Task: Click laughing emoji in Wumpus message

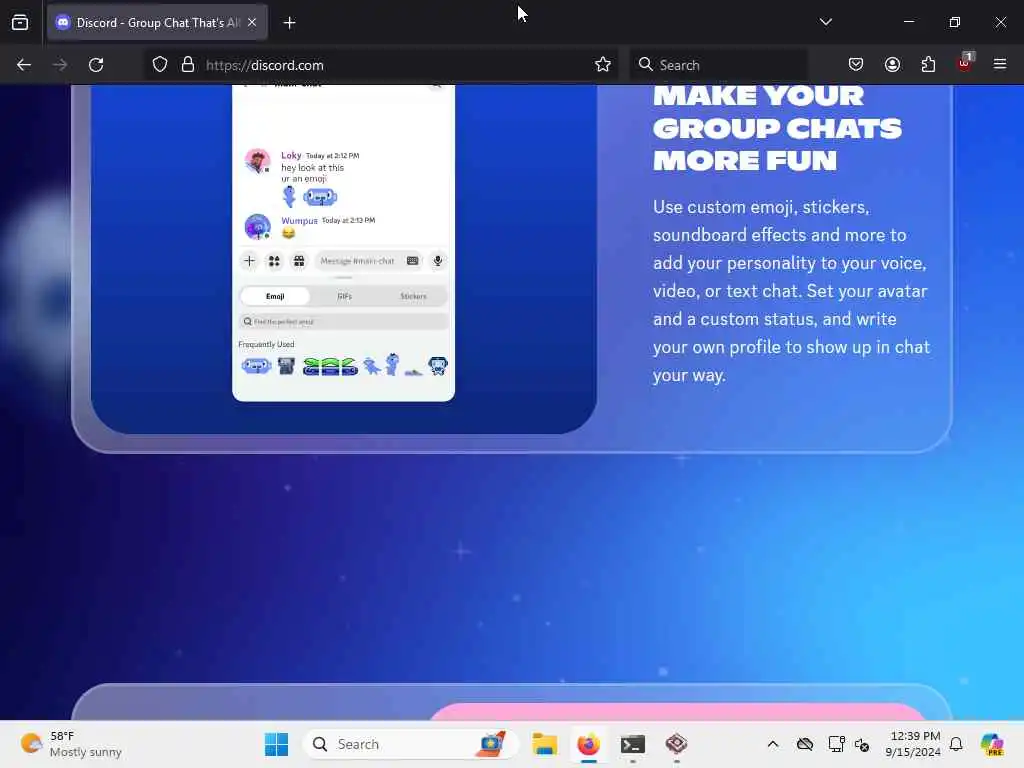Action: pos(288,233)
